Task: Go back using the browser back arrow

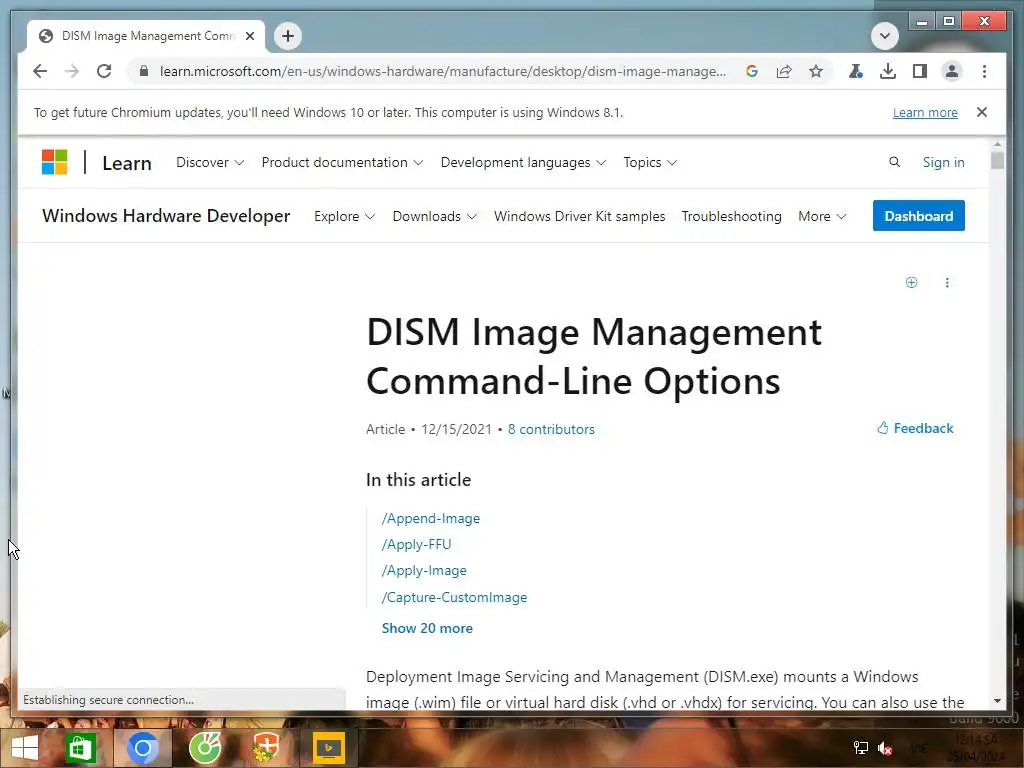Action: (x=40, y=71)
